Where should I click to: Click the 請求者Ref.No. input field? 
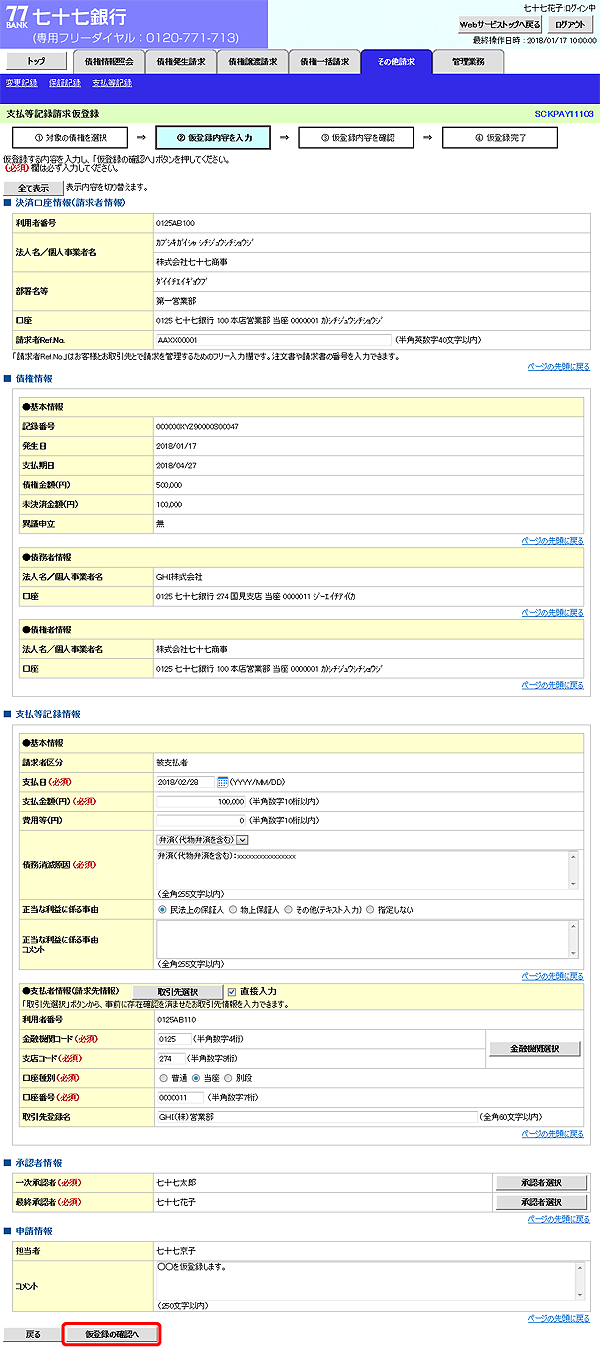274,340
